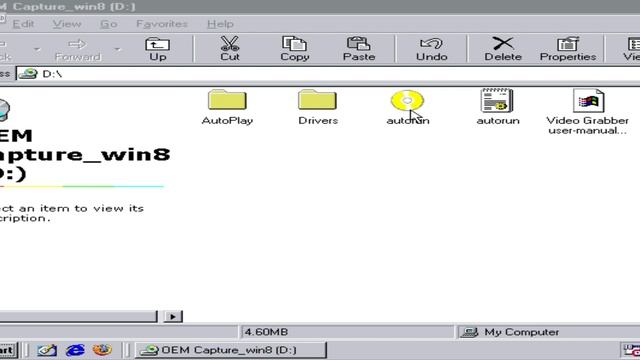Delete the selected item
The height and width of the screenshot is (360, 640).
(503, 49)
